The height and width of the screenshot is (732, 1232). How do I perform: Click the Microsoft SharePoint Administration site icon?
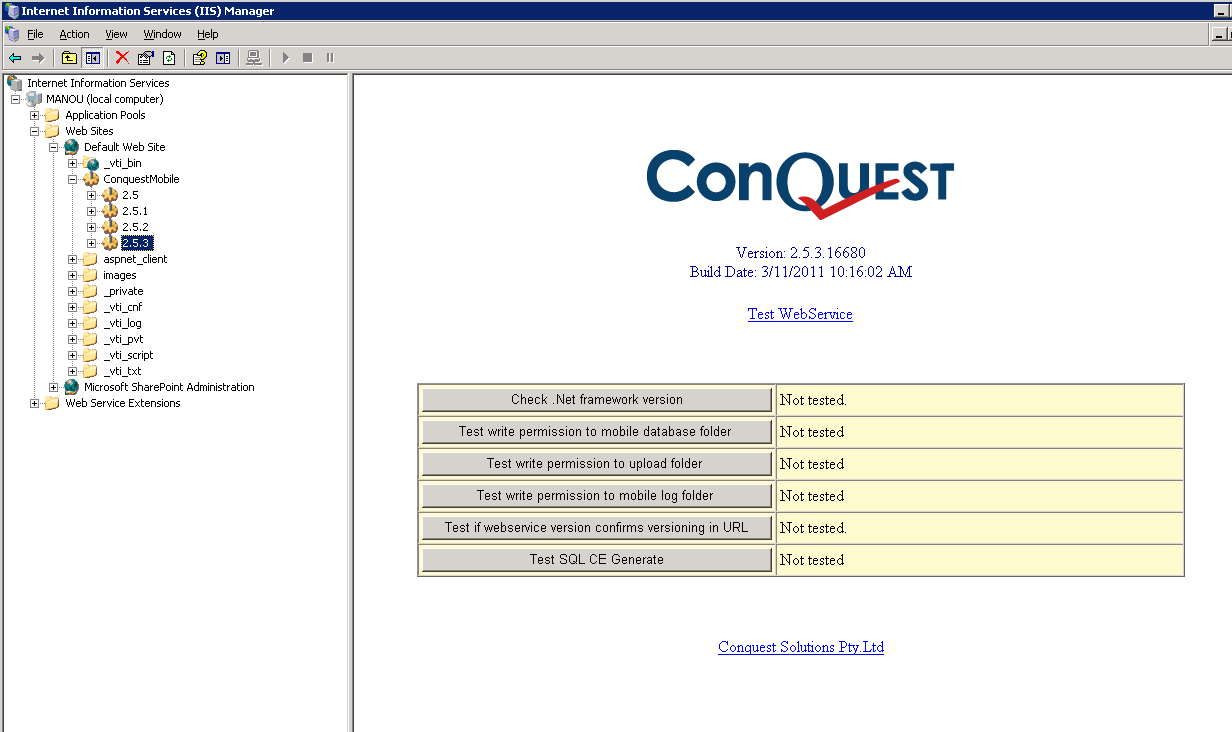coord(71,387)
